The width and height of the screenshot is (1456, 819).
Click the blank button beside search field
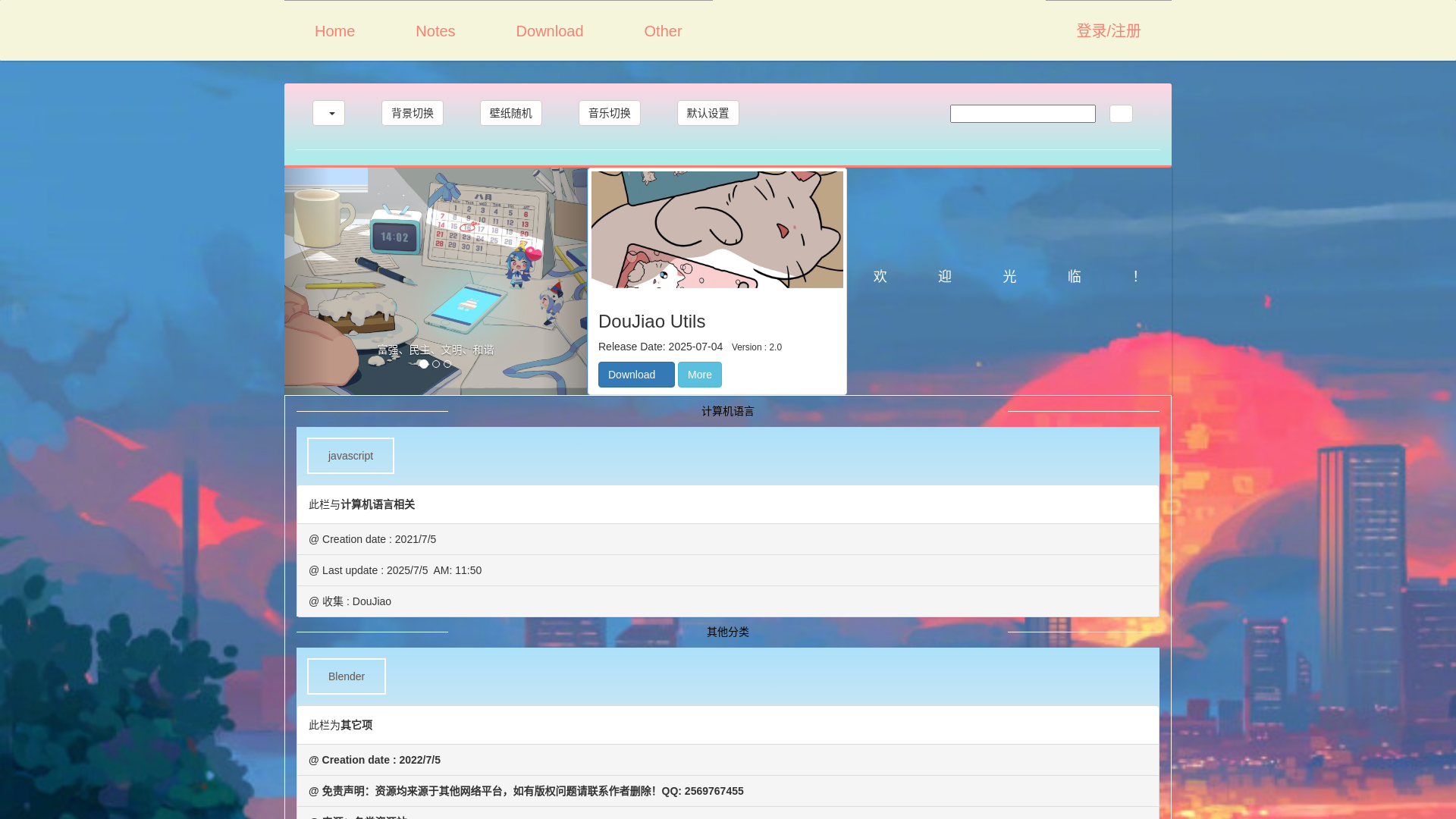pos(1121,114)
